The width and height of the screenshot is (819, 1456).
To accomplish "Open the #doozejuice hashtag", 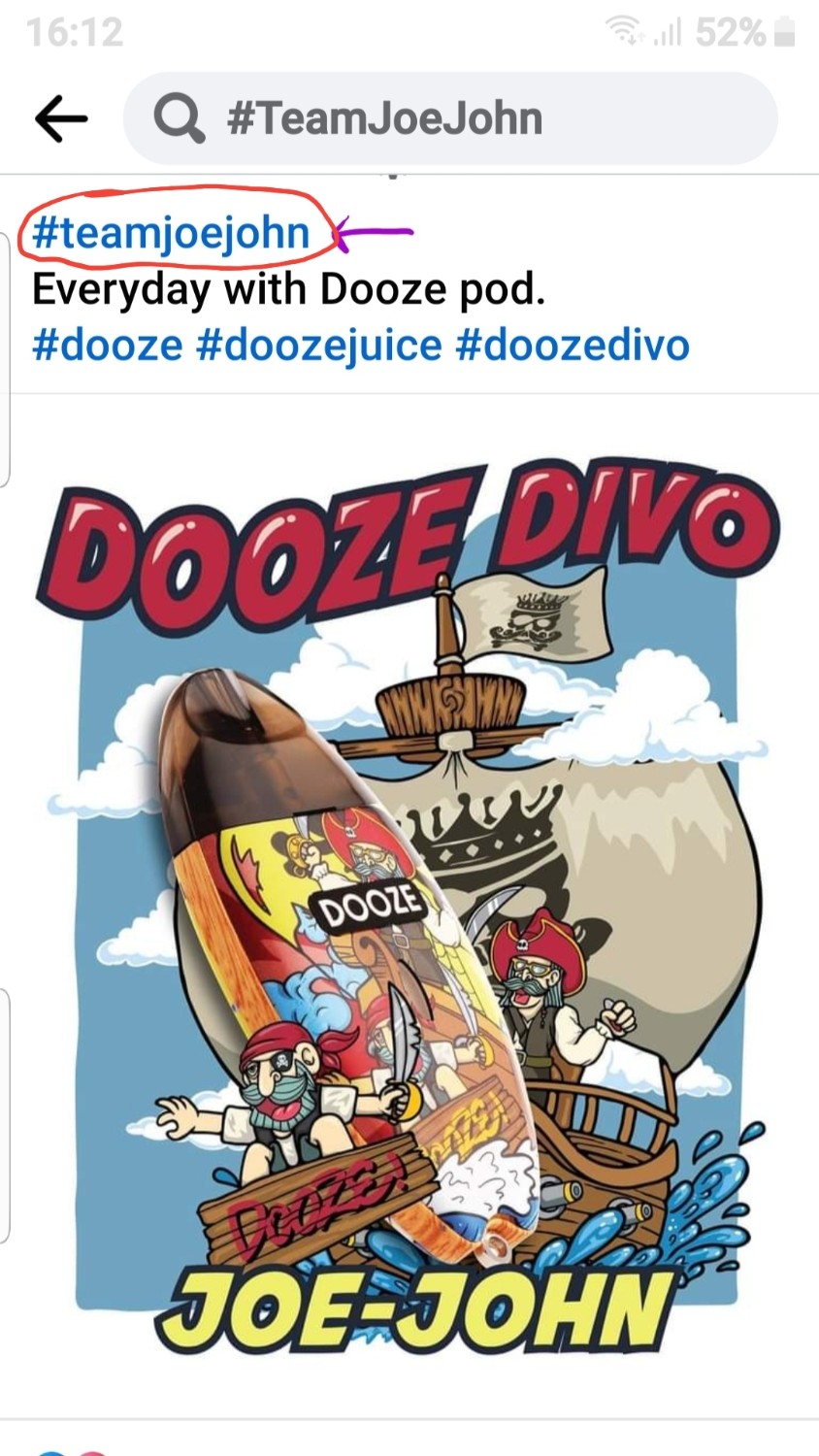I will coord(319,345).
